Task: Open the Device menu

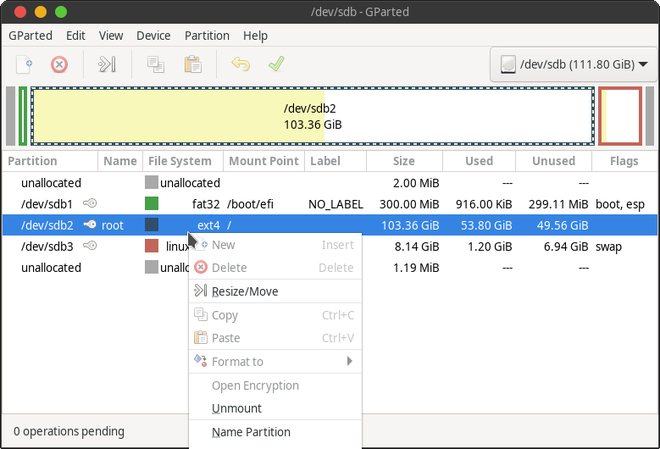Action: [153, 36]
